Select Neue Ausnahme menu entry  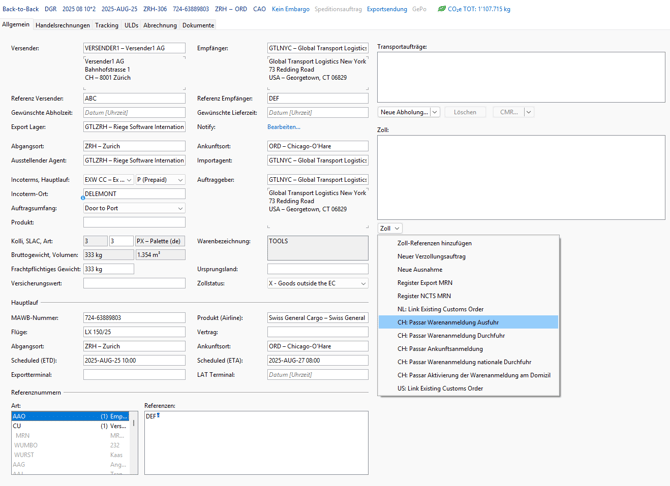(x=468, y=269)
